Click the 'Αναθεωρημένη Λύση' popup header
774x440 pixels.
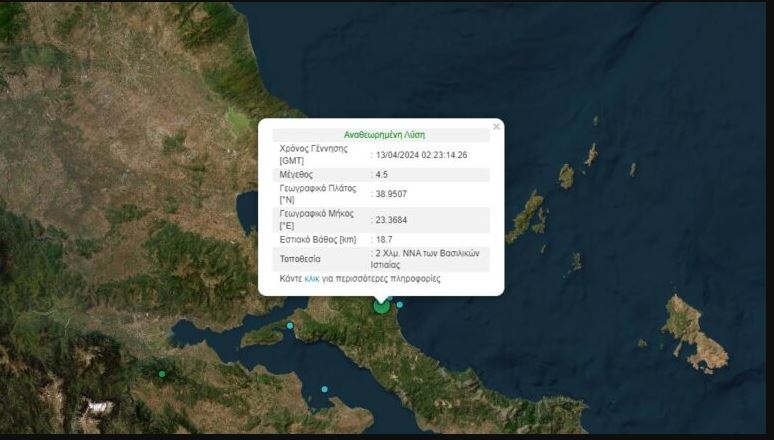pyautogui.click(x=383, y=134)
